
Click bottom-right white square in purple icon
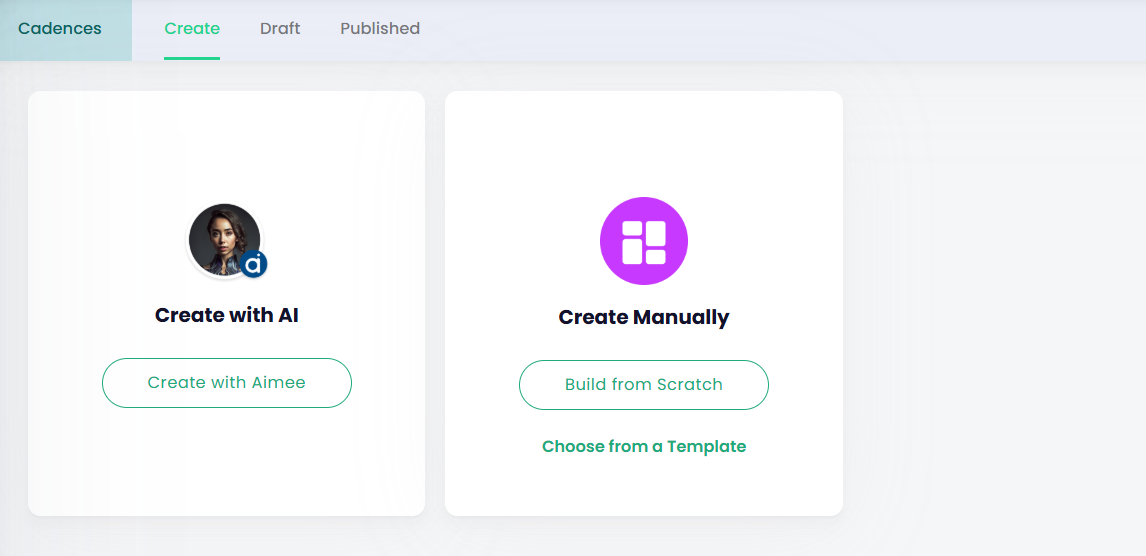coord(655,257)
